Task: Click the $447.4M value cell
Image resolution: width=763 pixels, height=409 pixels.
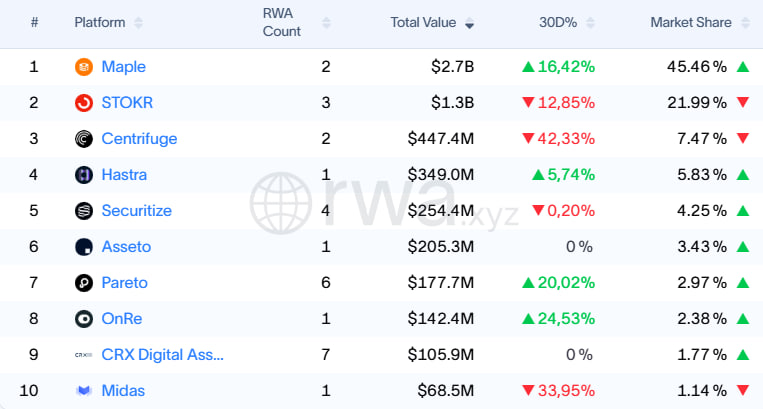Action: tap(441, 139)
